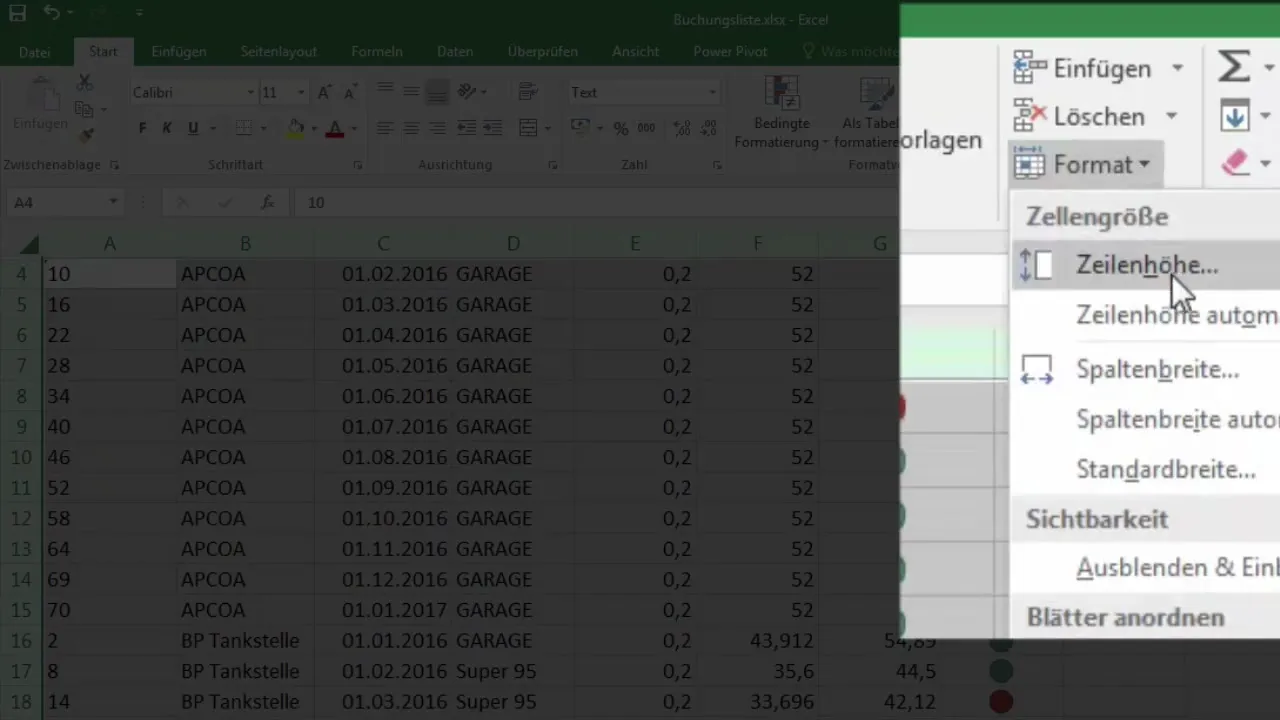The height and width of the screenshot is (720, 1280).
Task: Align cell text left icon
Action: coord(385,128)
